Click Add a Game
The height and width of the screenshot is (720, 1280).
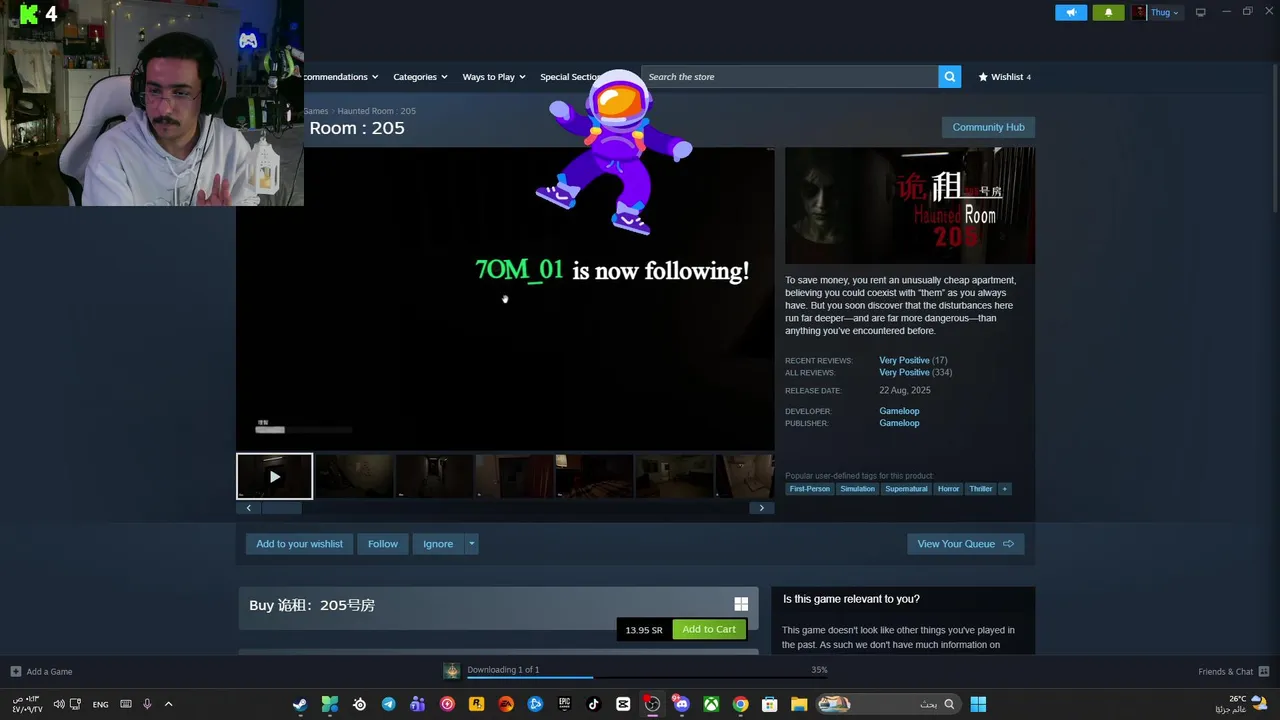[41, 671]
